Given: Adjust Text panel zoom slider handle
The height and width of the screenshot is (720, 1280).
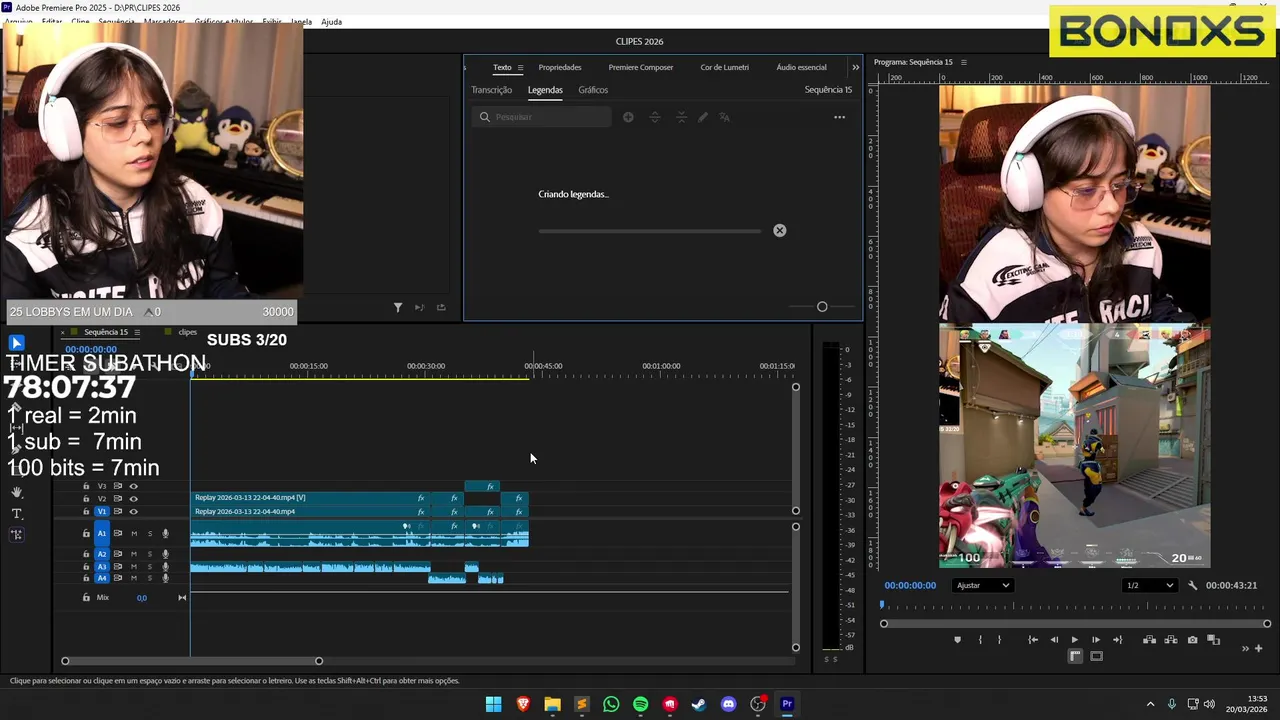Looking at the screenshot, I should pos(822,307).
